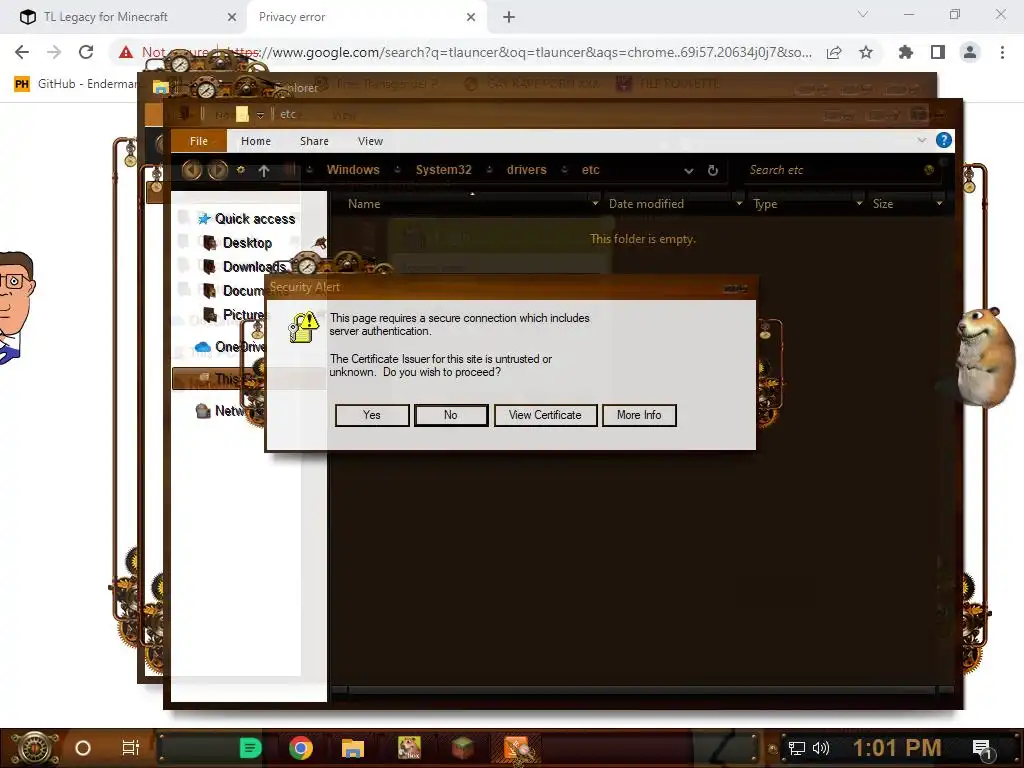The height and width of the screenshot is (768, 1024).
Task: Click No in the Security Alert dialog
Action: (x=451, y=415)
